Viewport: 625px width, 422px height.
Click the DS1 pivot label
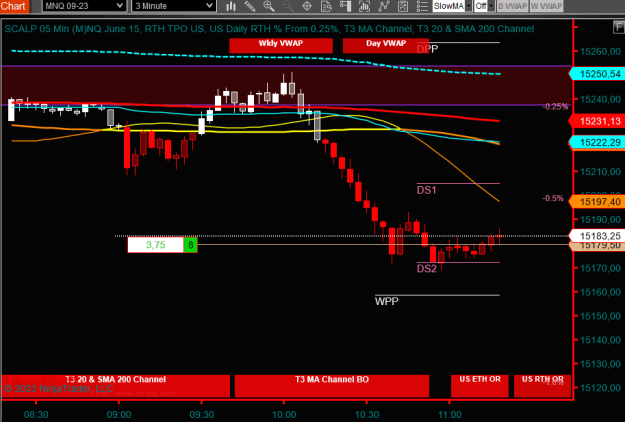[x=426, y=190]
